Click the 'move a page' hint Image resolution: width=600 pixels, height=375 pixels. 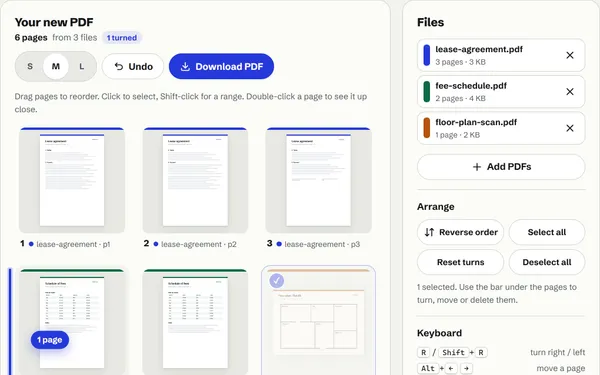coord(561,368)
